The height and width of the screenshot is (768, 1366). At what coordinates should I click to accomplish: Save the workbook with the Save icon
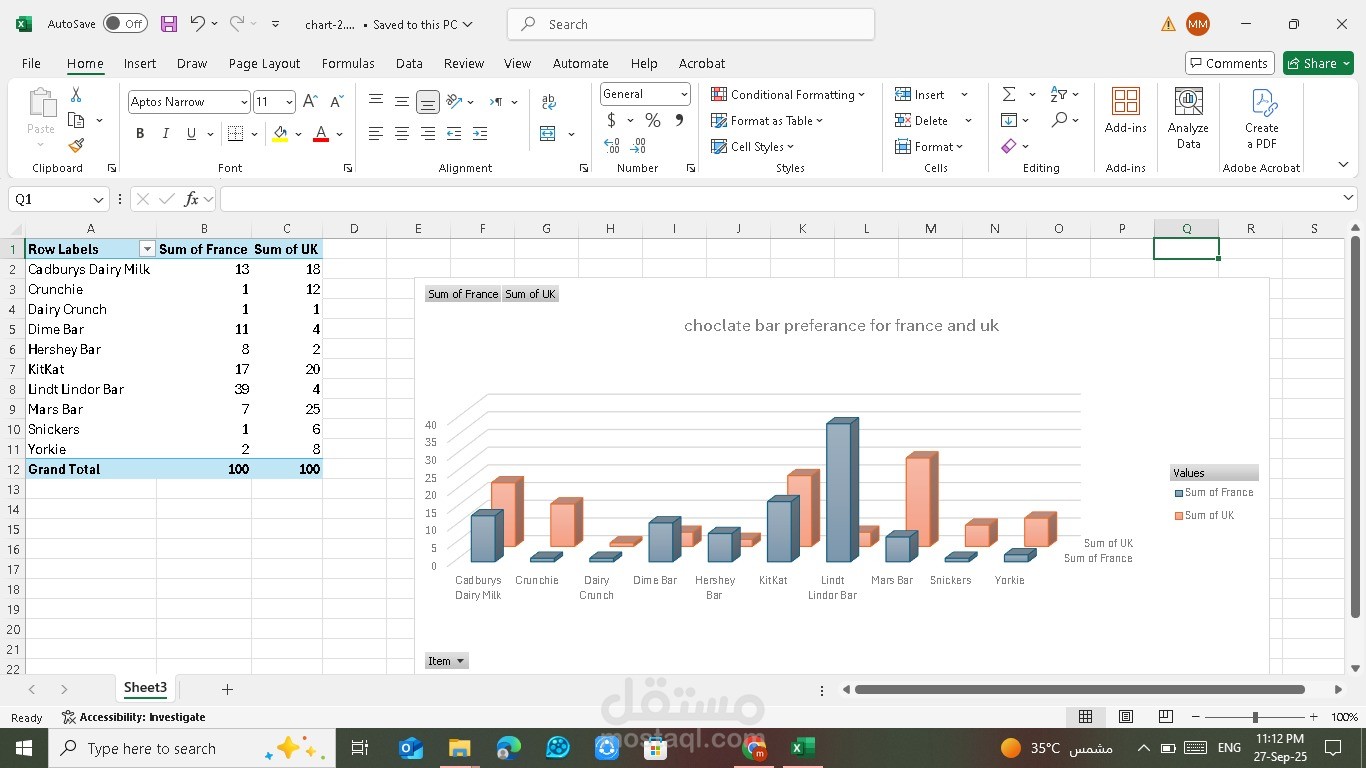pyautogui.click(x=168, y=24)
